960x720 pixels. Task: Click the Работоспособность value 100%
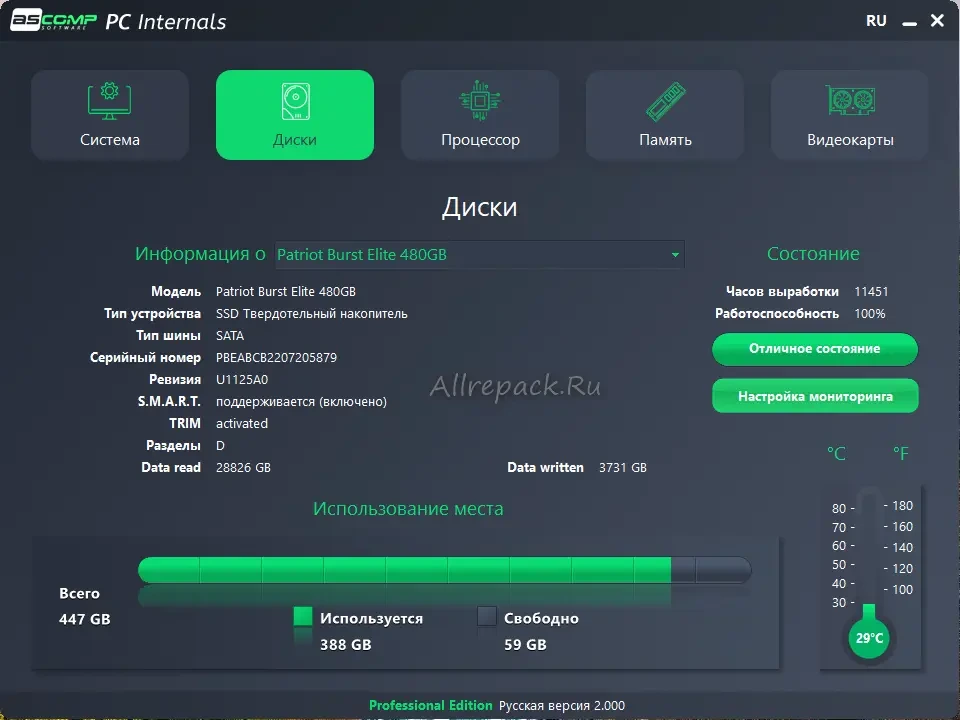pos(870,313)
